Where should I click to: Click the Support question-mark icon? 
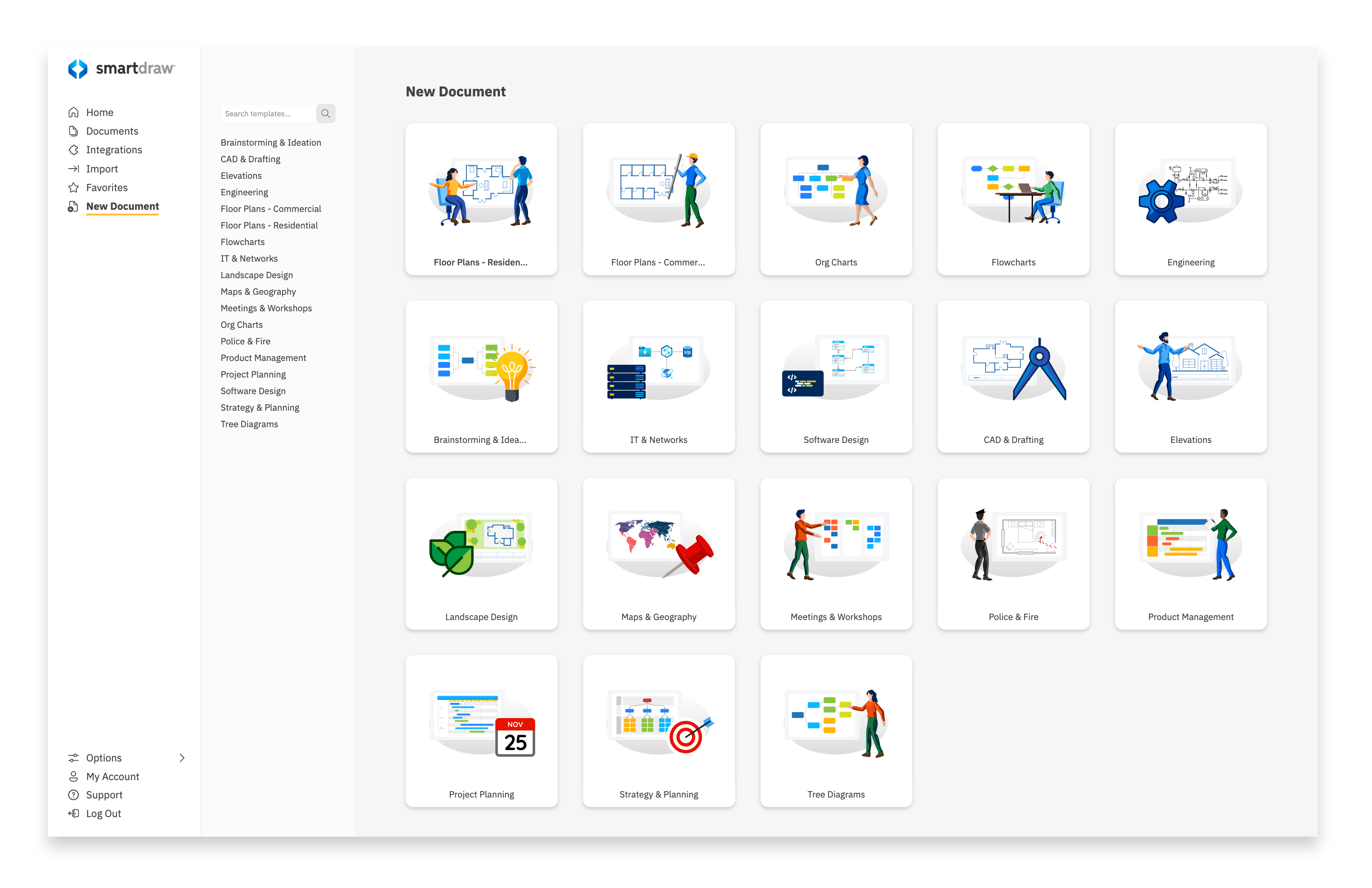coord(73,795)
